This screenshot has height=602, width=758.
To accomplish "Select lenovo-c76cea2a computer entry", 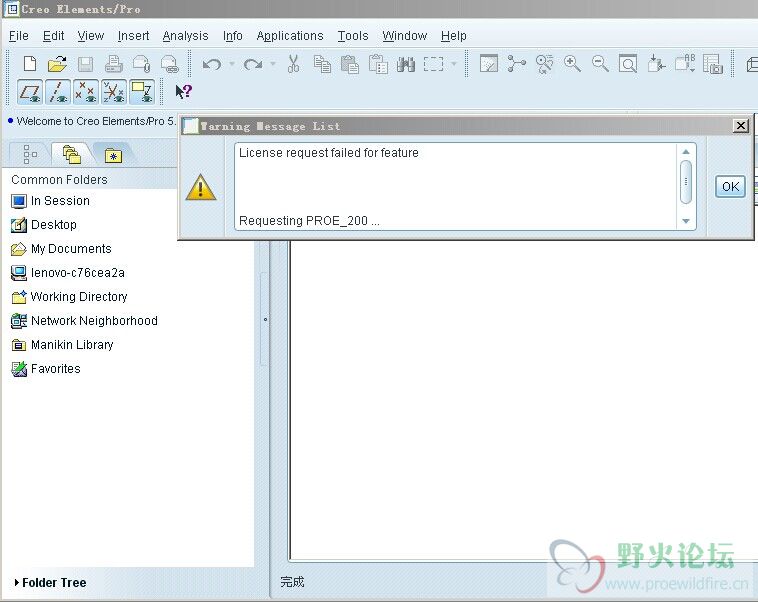I will [x=68, y=273].
